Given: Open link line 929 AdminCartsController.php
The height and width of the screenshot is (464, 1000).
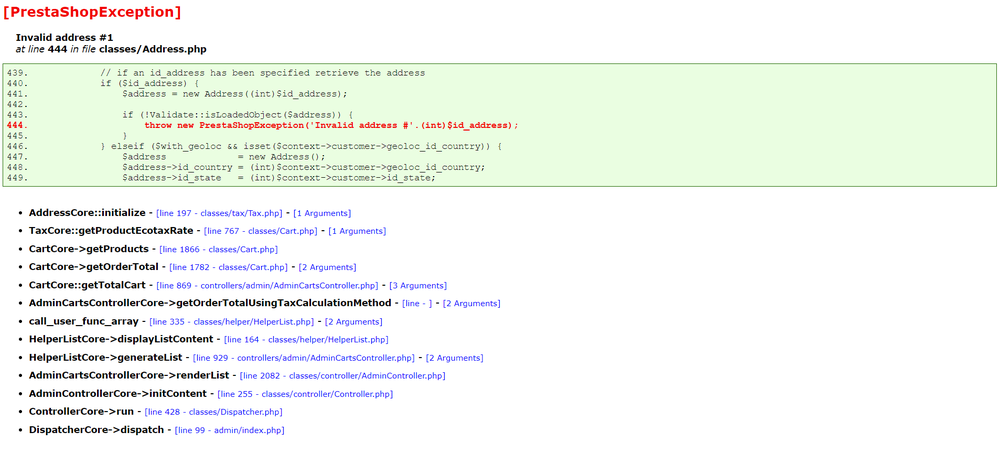Looking at the screenshot, I should click(x=304, y=358).
